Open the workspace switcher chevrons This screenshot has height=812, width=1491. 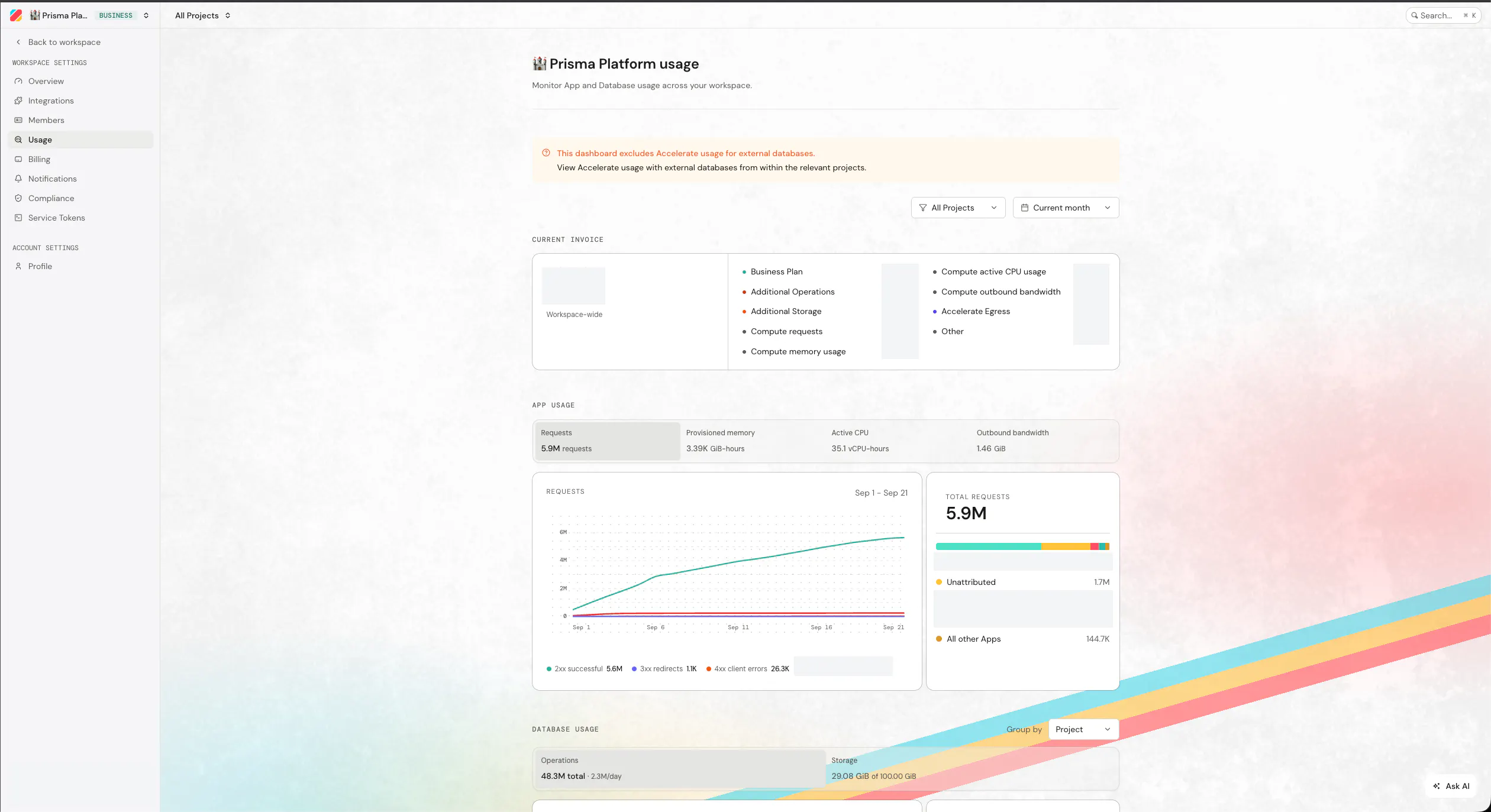pyautogui.click(x=146, y=15)
